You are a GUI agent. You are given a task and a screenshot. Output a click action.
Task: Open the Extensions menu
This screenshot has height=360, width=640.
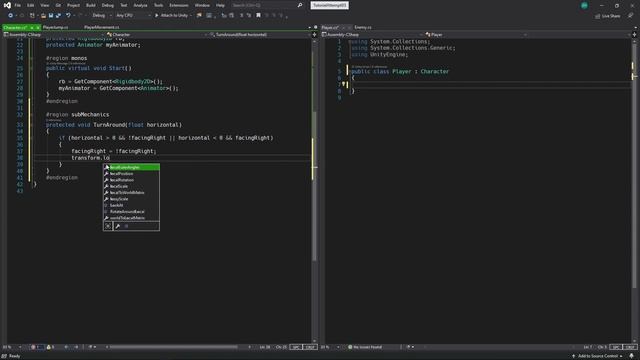179,5
